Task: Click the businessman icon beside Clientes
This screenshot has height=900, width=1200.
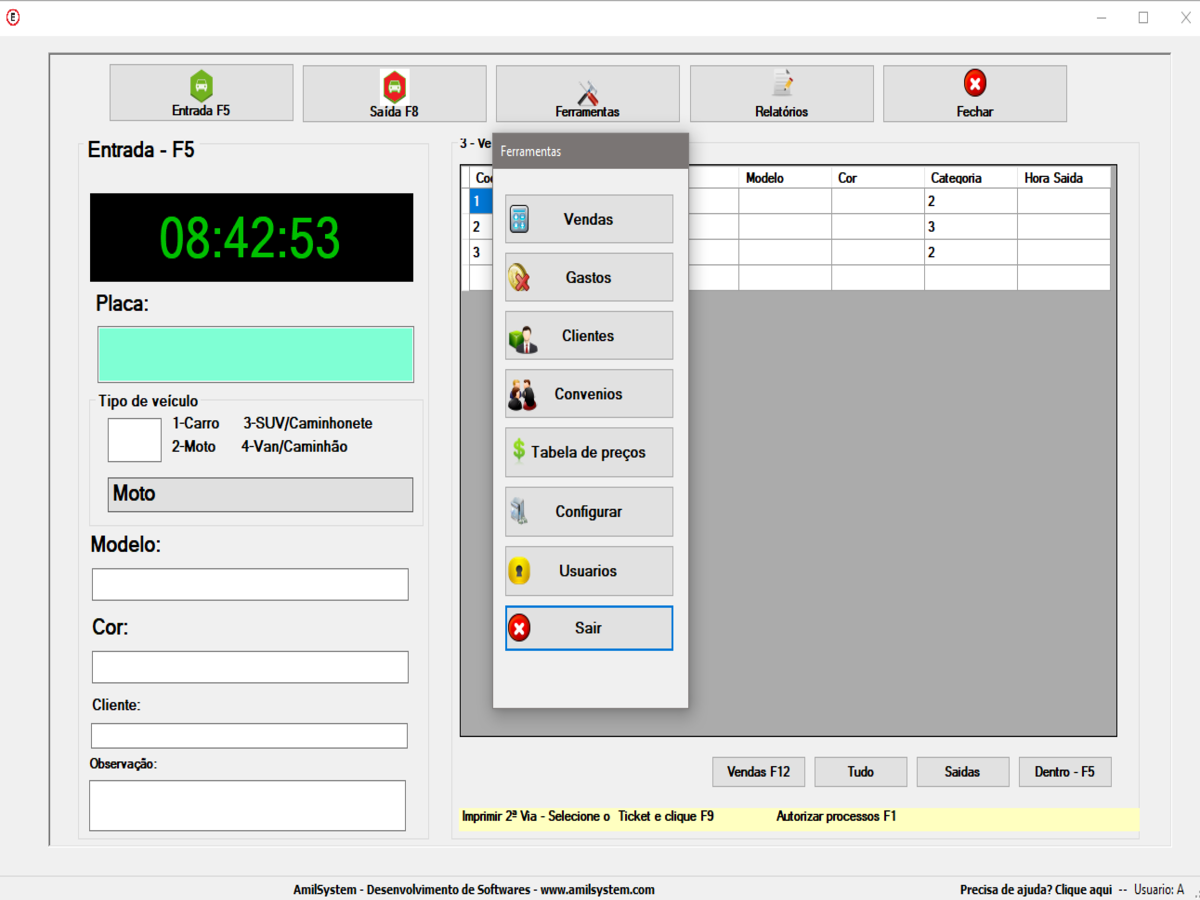Action: 522,340
